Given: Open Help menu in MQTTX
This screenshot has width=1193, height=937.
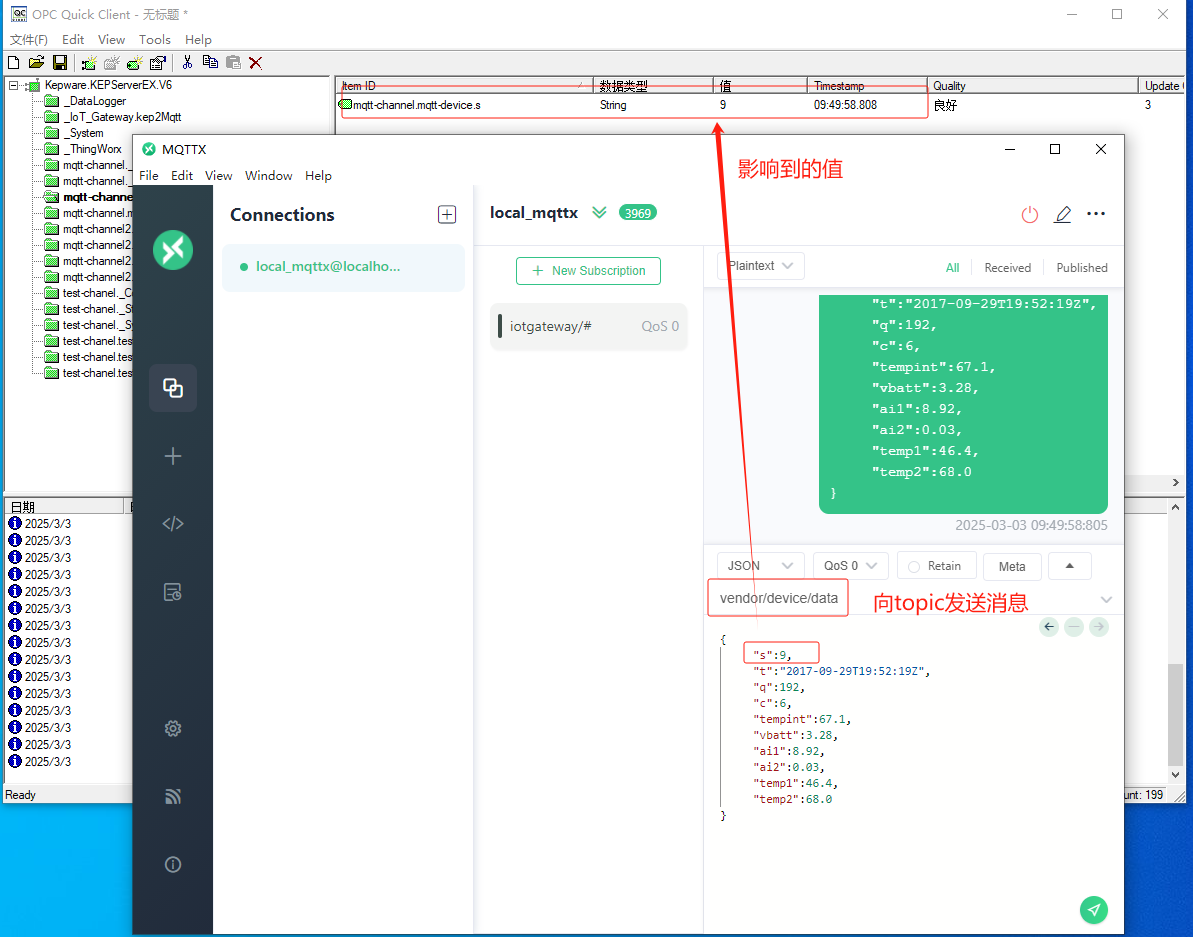Looking at the screenshot, I should click(318, 176).
